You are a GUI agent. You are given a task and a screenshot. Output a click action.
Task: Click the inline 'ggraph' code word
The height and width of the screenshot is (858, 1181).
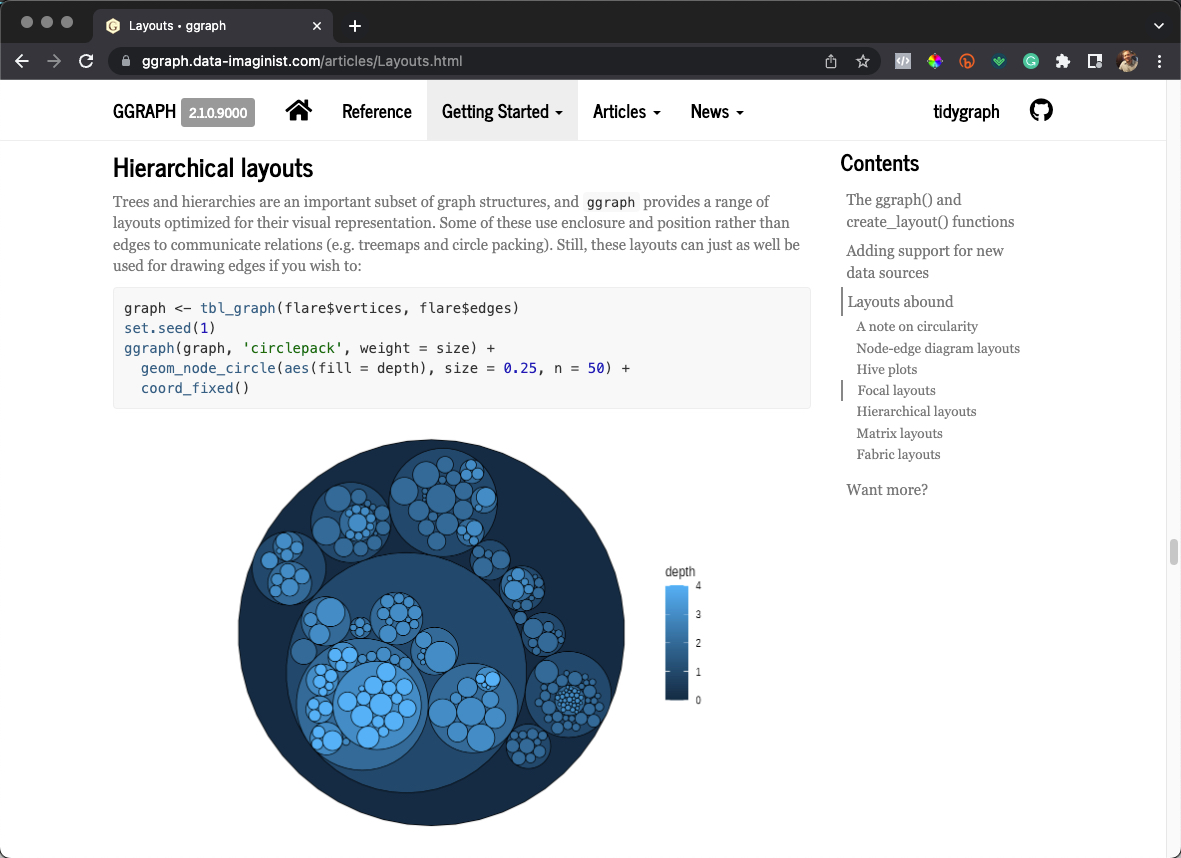[610, 202]
